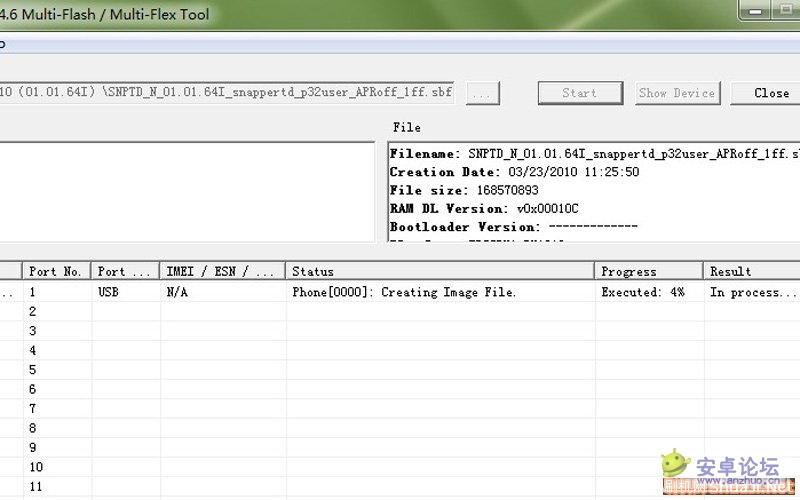Click the 'In process...' result cell
This screenshot has height=500, width=800.
pyautogui.click(x=753, y=292)
